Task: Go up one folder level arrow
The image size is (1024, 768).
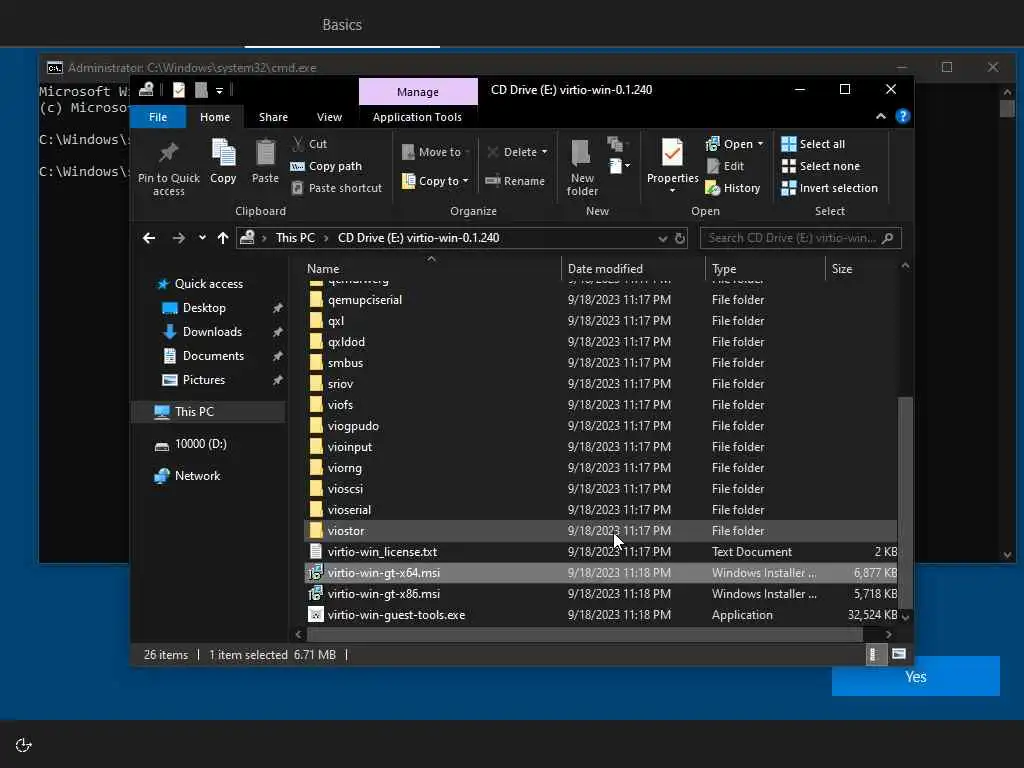Action: tap(223, 238)
